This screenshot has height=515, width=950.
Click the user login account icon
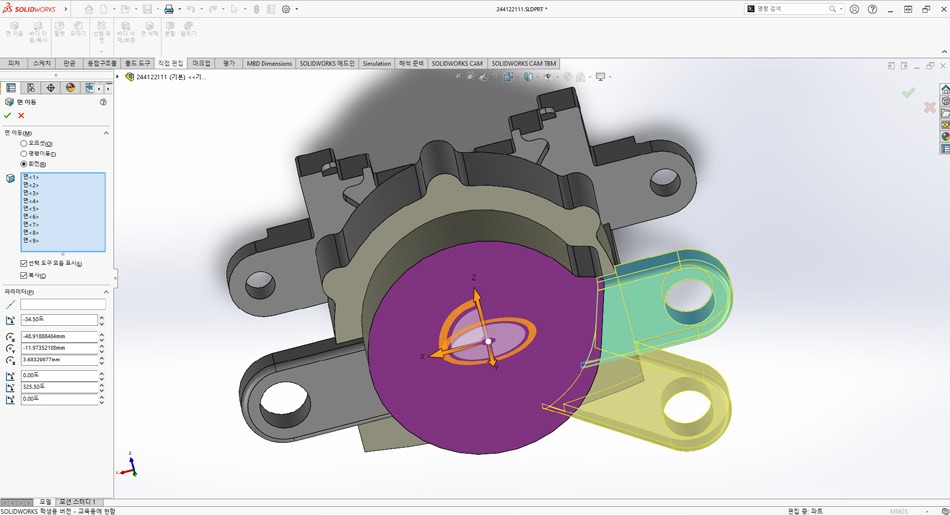[854, 9]
